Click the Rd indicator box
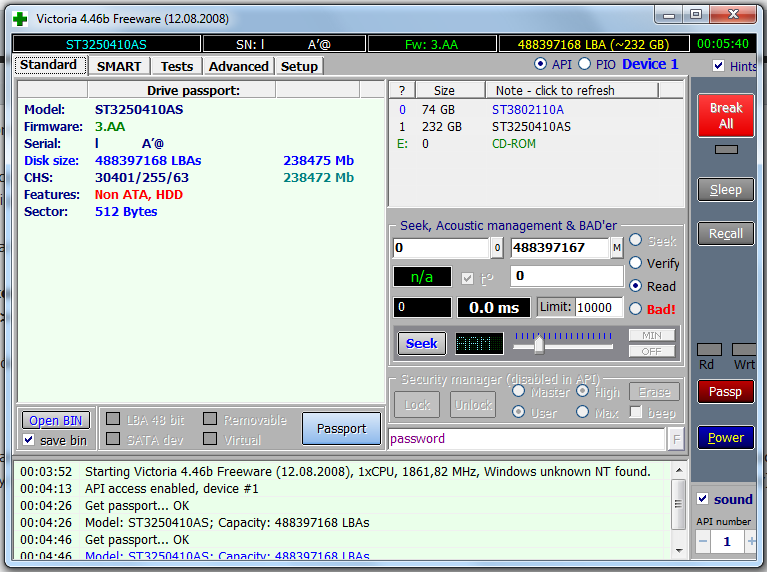Screen dimensions: 768x574 [709, 350]
